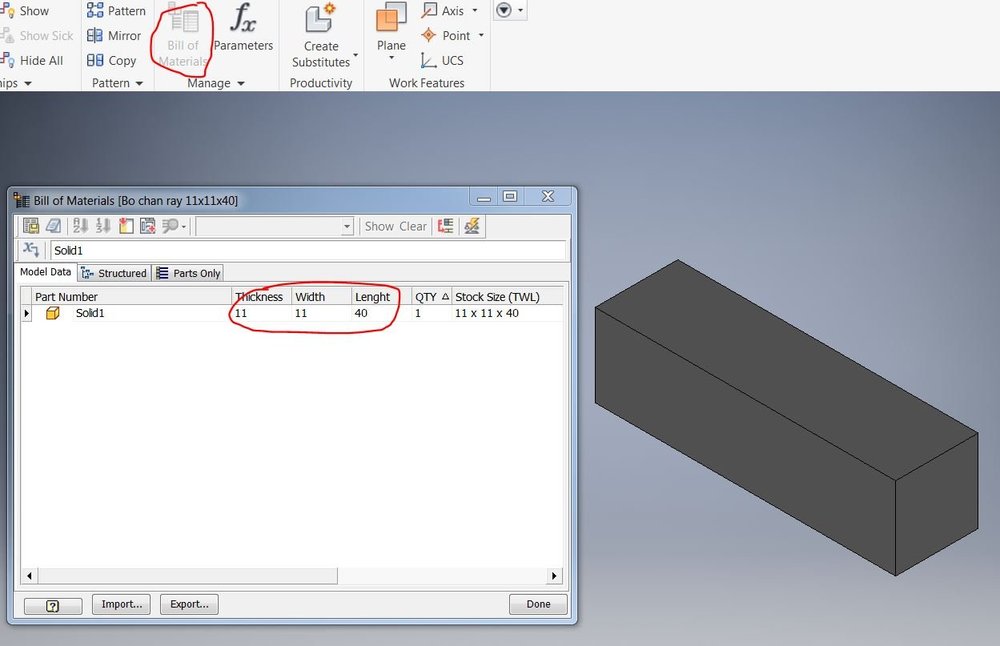This screenshot has height=646, width=1000.
Task: Click the Stock Size (TWL) column header
Action: click(507, 297)
